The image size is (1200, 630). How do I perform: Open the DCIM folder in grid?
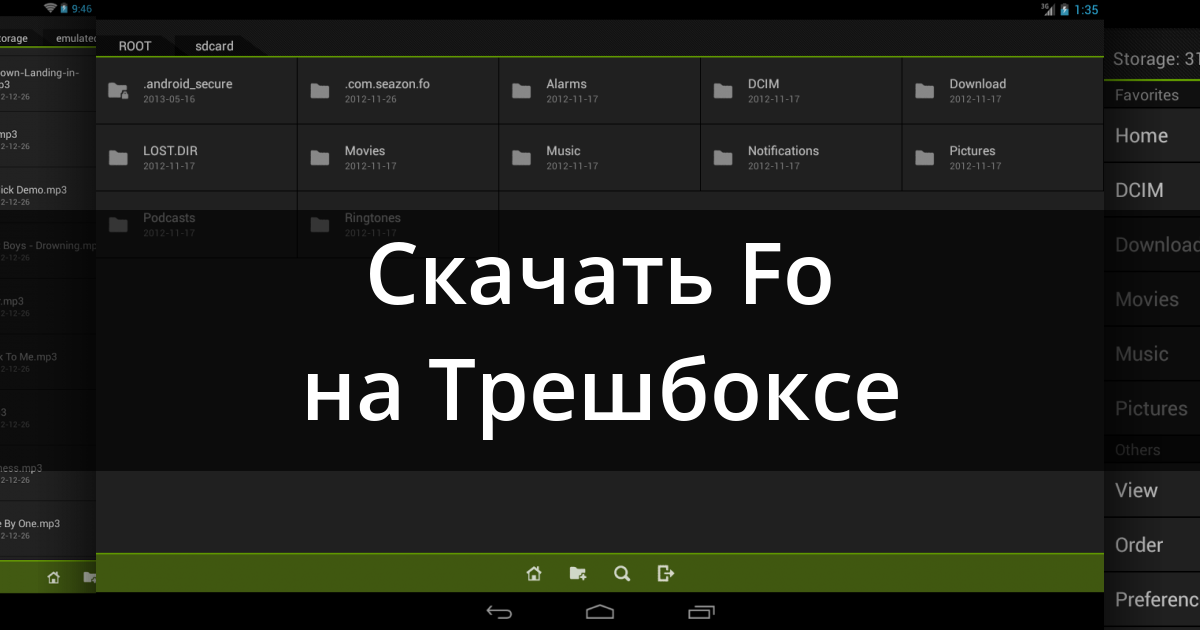pos(801,91)
